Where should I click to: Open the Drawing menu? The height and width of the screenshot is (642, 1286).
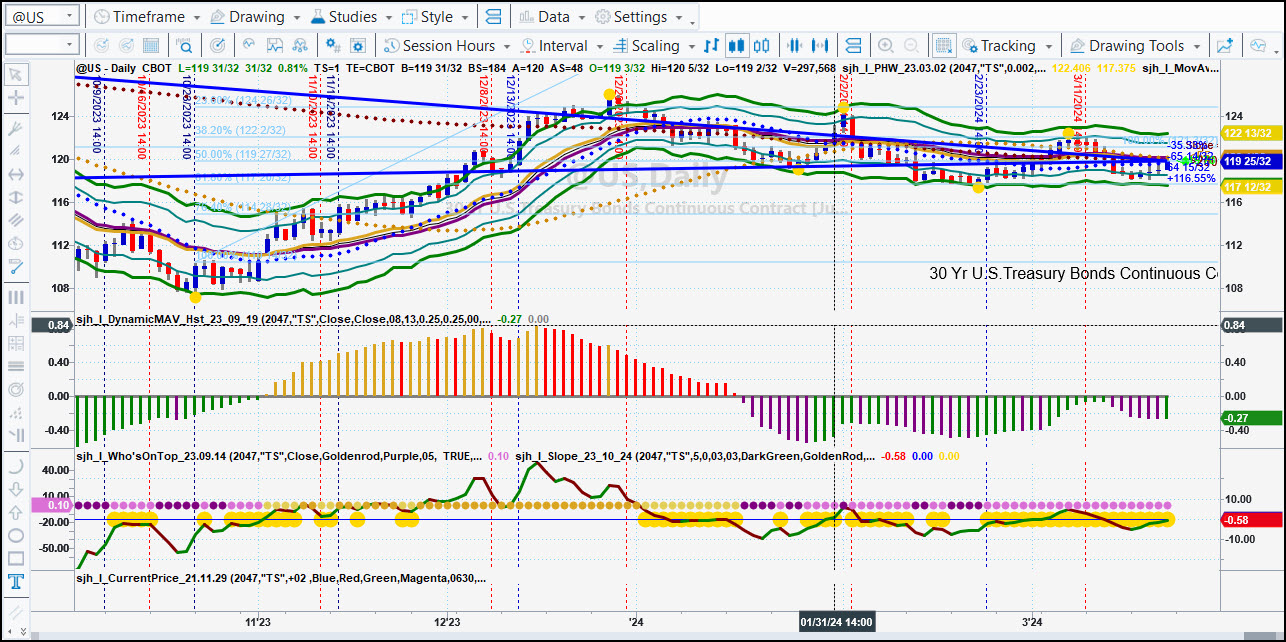point(256,17)
